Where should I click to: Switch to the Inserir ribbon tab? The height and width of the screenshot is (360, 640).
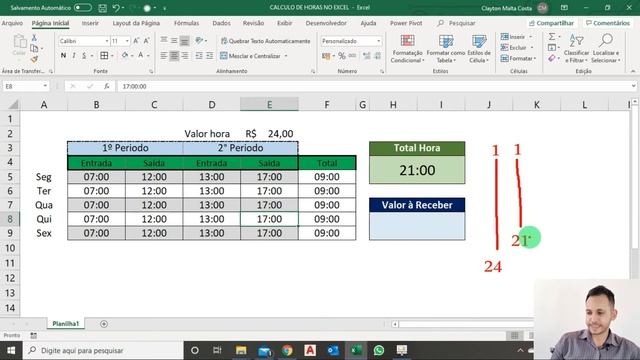coord(90,23)
